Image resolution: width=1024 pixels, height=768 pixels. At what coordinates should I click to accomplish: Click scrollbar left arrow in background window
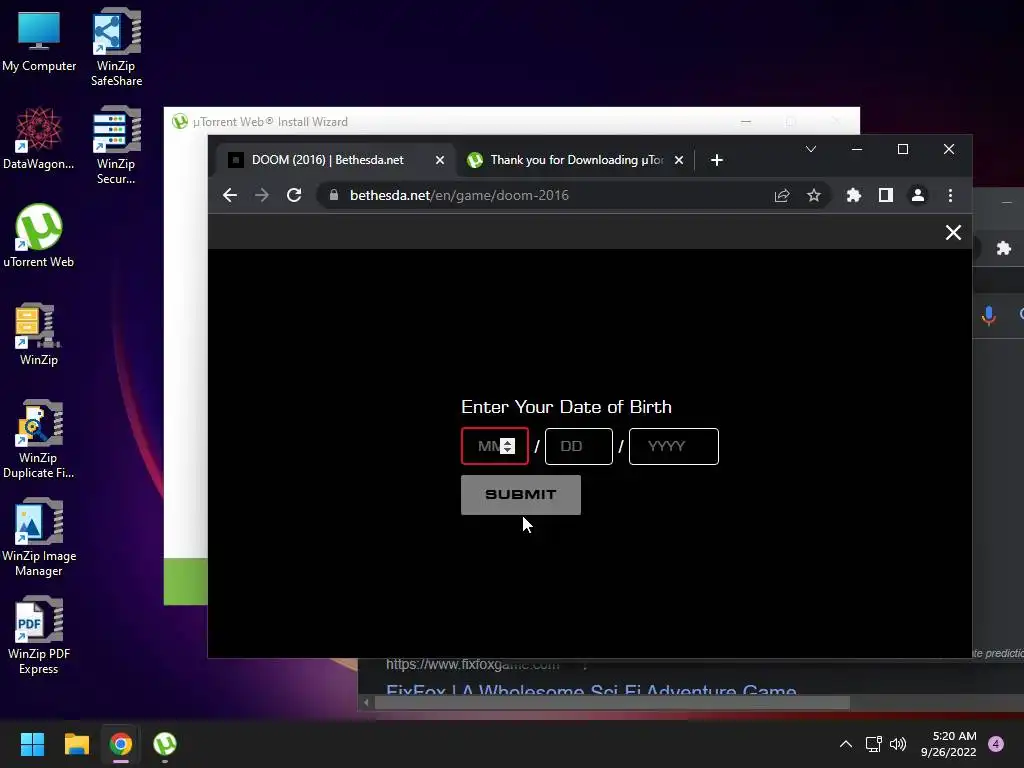coord(366,703)
